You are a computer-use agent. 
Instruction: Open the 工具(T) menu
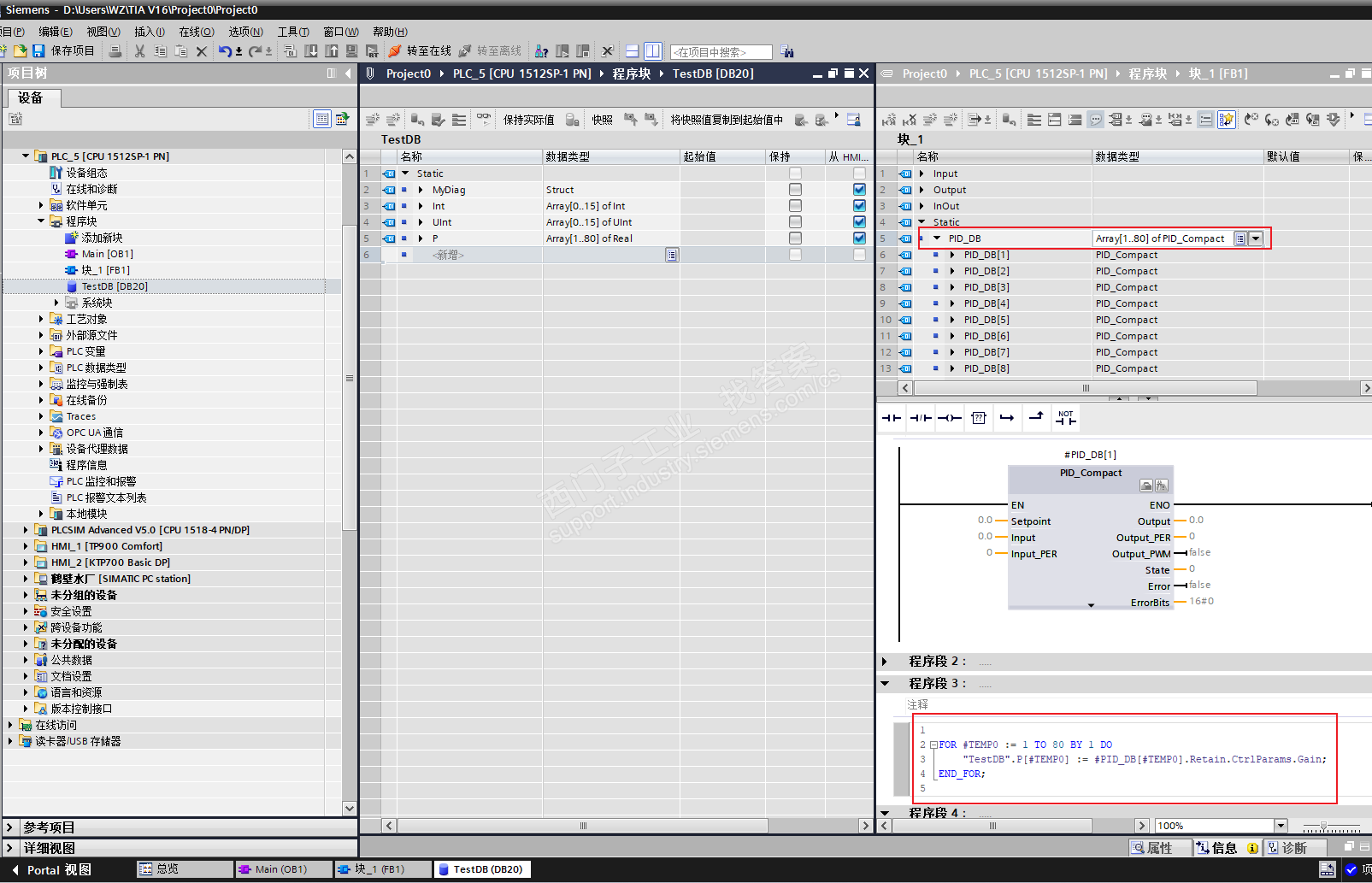pyautogui.click(x=293, y=32)
